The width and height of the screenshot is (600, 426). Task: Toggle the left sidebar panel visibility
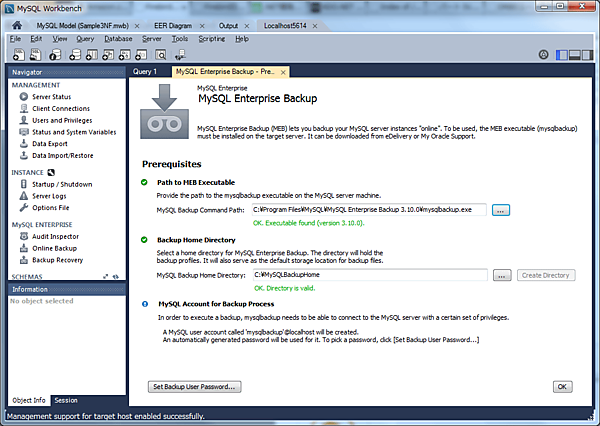pos(561,55)
